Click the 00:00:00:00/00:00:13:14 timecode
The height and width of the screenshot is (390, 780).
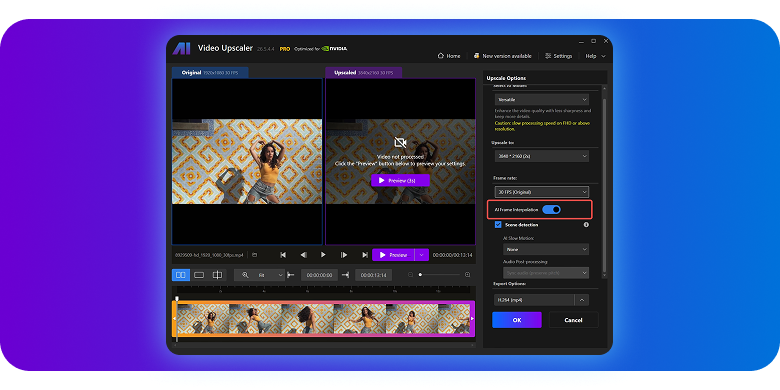click(452, 255)
